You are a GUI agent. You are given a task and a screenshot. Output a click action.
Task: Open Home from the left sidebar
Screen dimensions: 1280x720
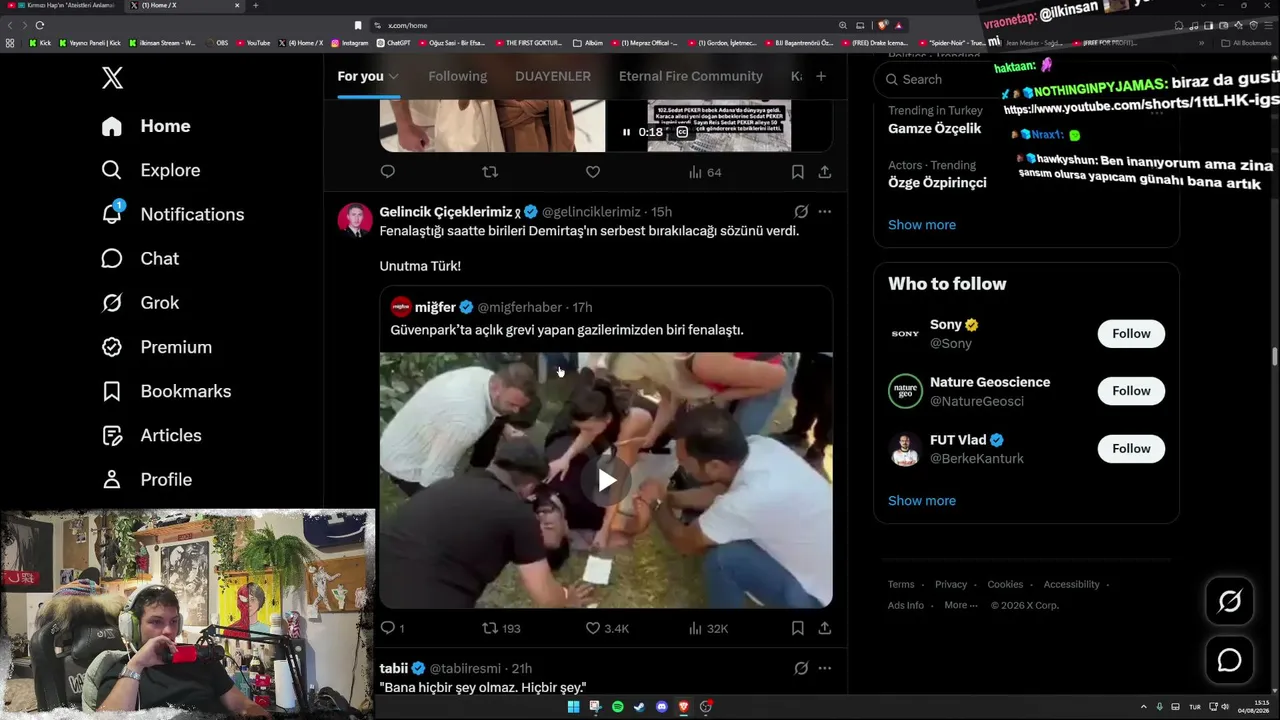[146, 126]
